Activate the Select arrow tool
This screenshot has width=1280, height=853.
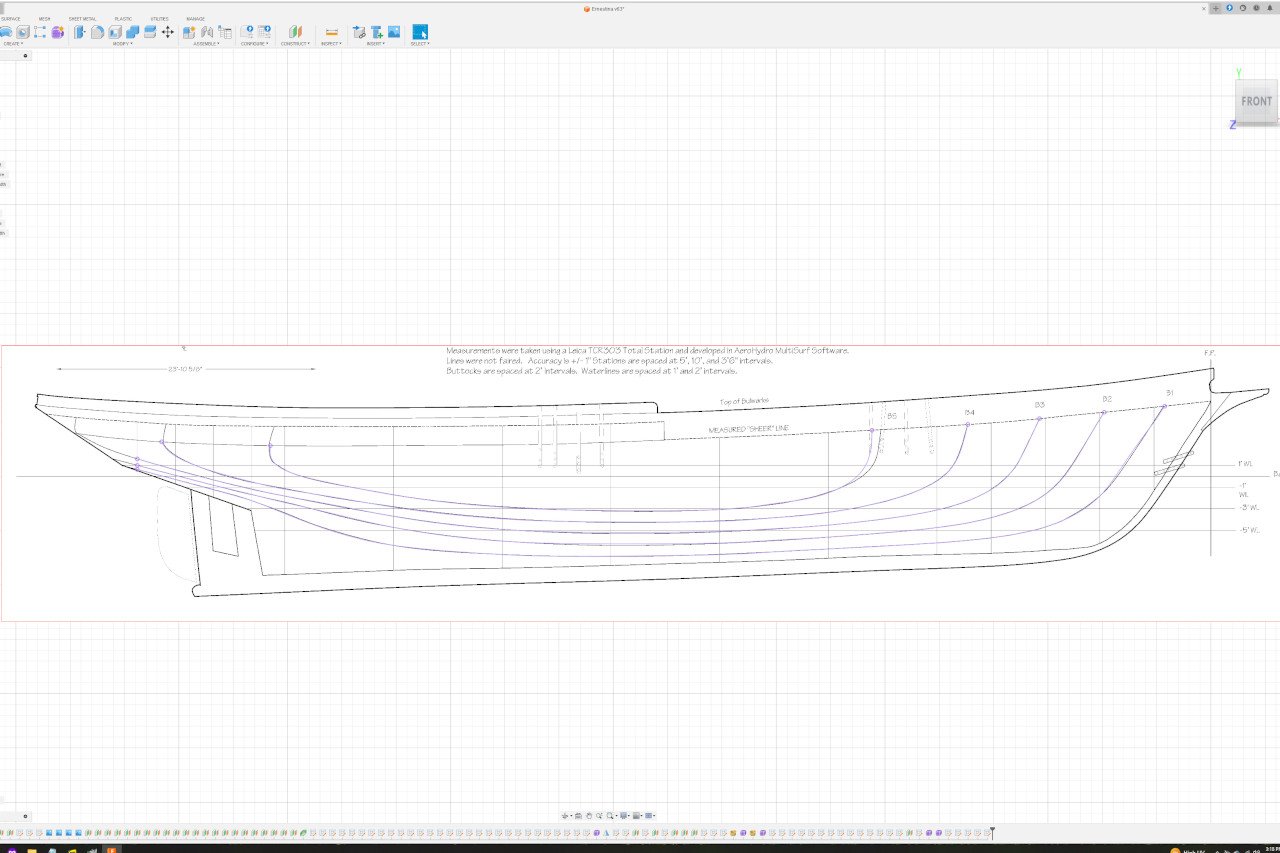[420, 32]
